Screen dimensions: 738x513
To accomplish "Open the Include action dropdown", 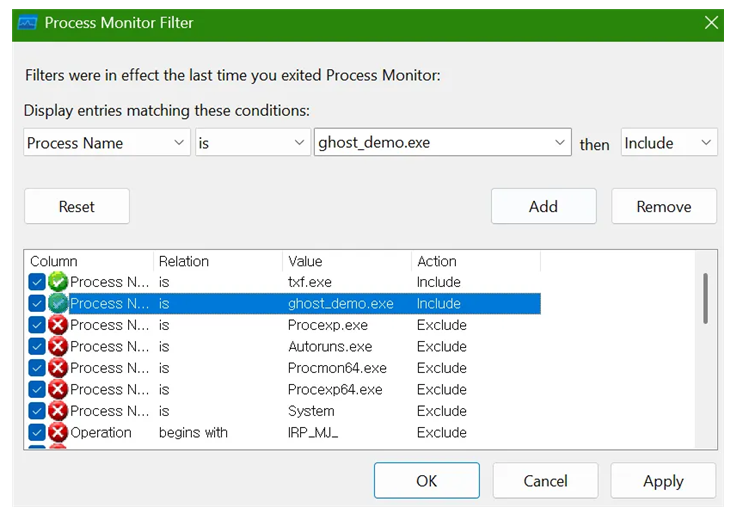I will (x=668, y=143).
